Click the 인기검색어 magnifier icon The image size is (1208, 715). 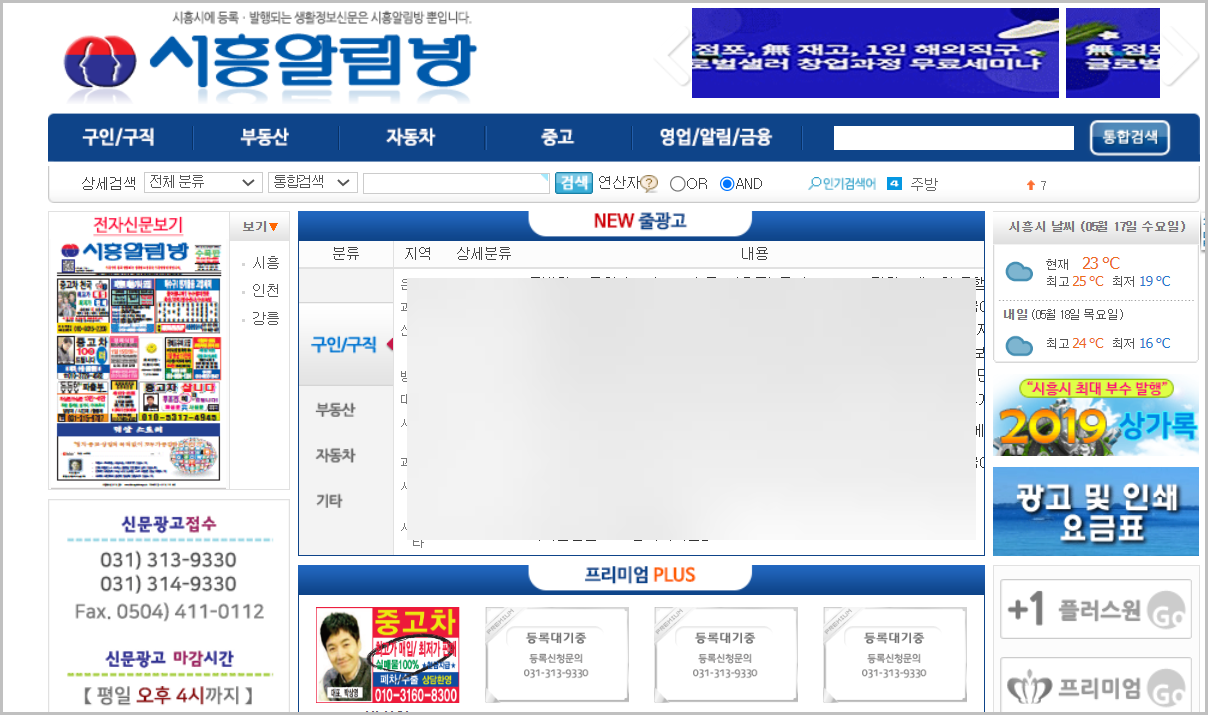point(814,184)
